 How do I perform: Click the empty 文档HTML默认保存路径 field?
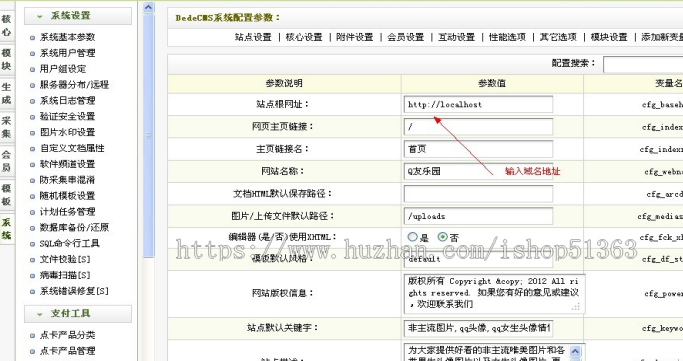[478, 194]
